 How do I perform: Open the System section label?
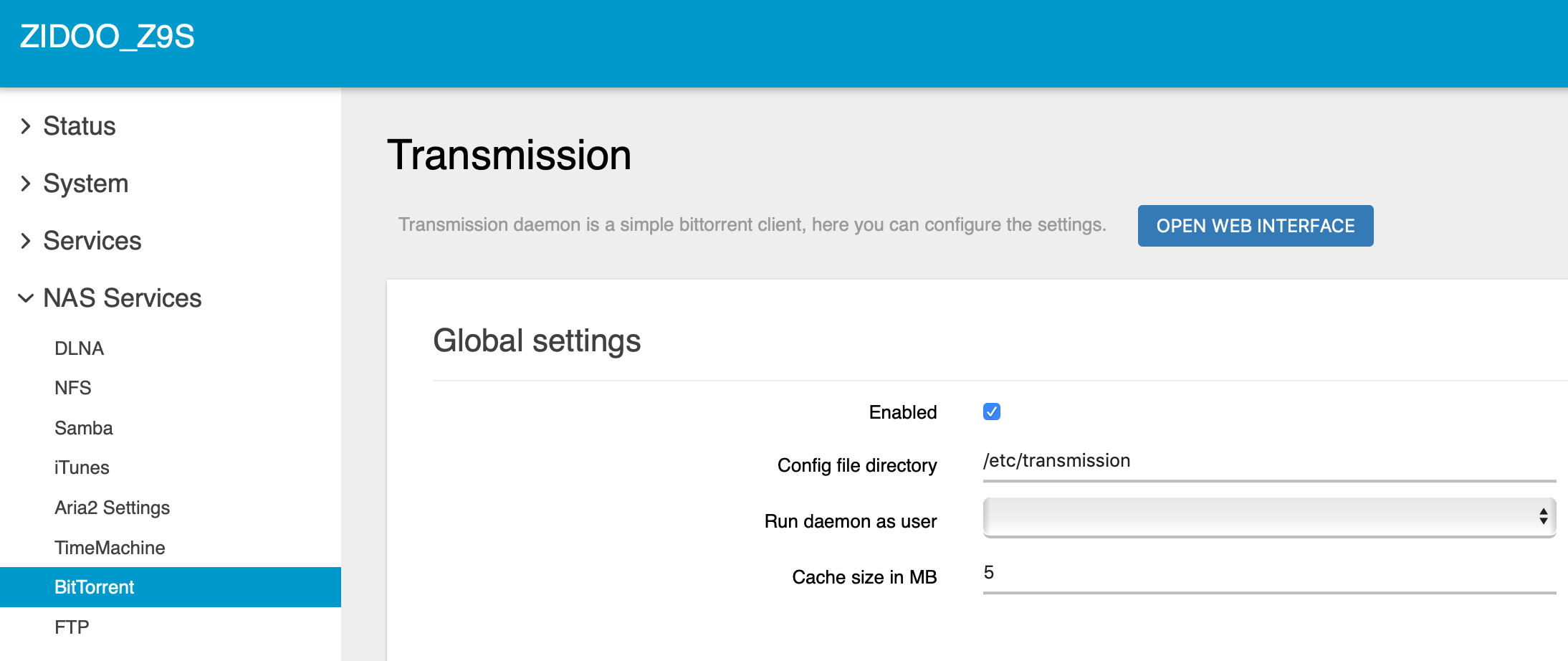tap(86, 184)
